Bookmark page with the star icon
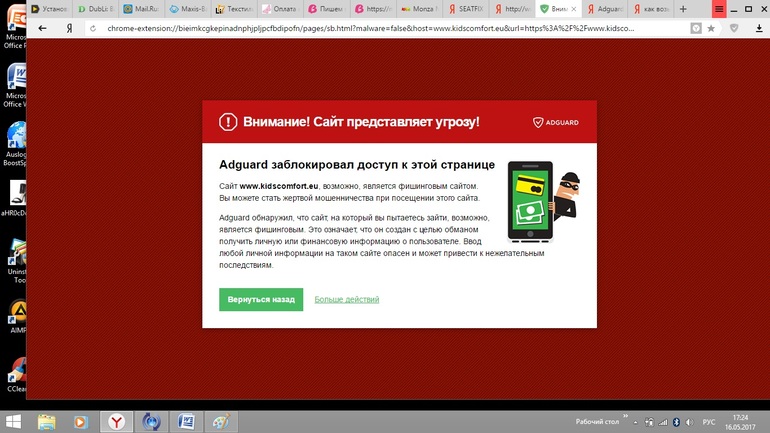 [x=712, y=29]
